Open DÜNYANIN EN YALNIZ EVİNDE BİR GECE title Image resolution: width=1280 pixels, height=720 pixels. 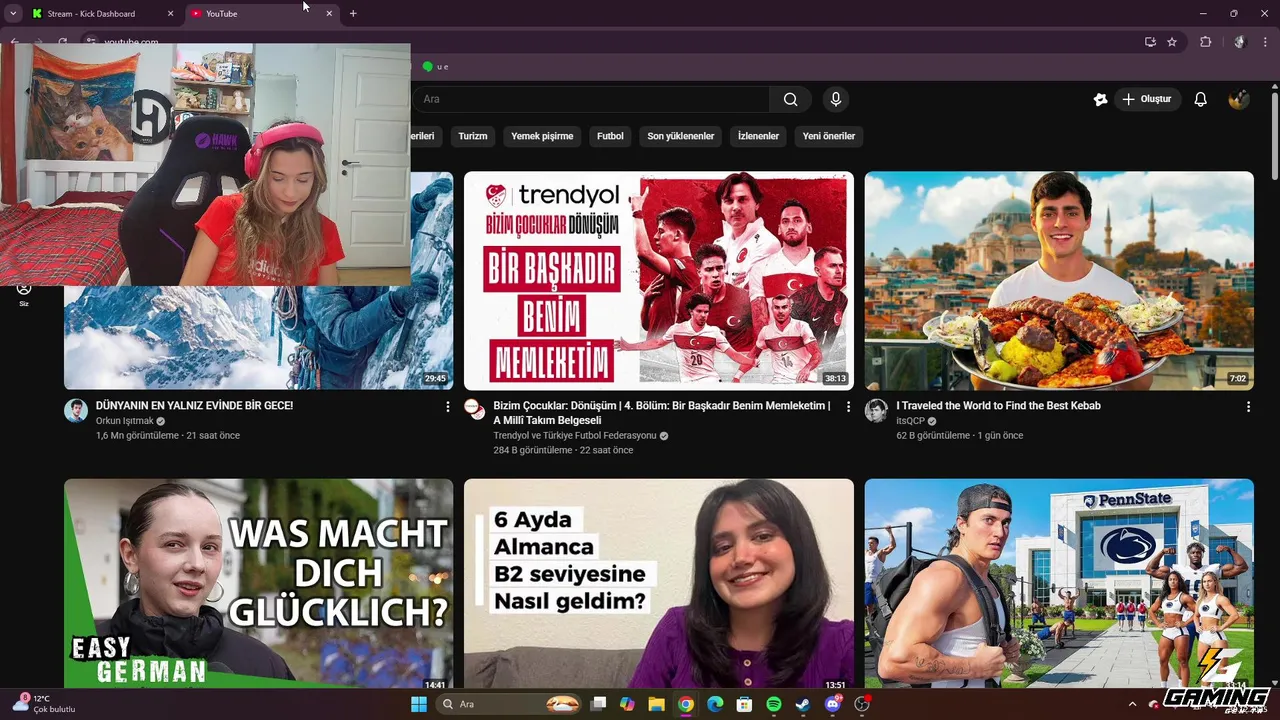[x=194, y=406]
